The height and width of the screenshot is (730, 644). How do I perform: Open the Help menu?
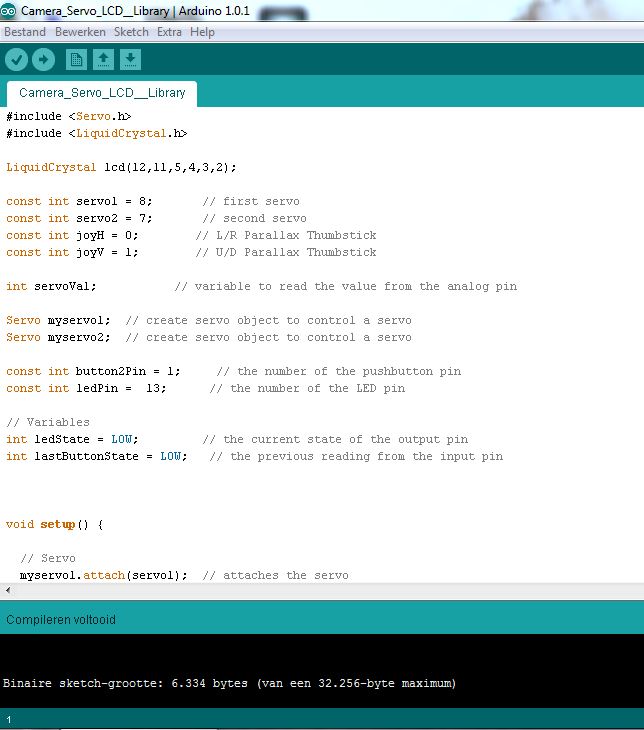click(202, 32)
